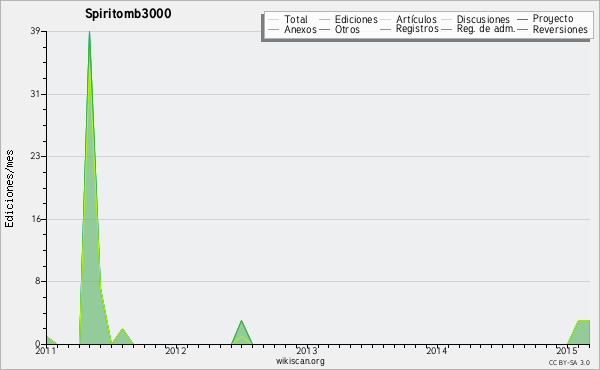This screenshot has height=370, width=600.
Task: Click the y-axis value 23
Action: (x=35, y=156)
